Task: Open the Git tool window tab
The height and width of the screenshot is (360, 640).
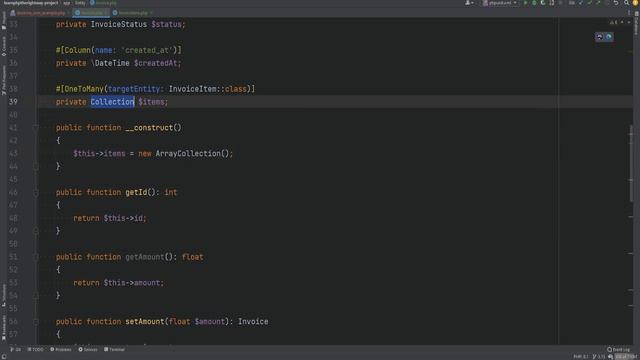Action: 16,349
